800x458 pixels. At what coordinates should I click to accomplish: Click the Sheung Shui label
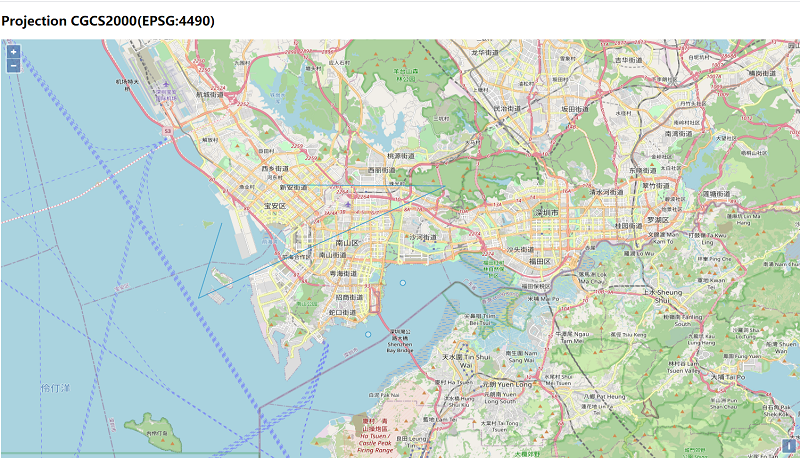point(662,295)
